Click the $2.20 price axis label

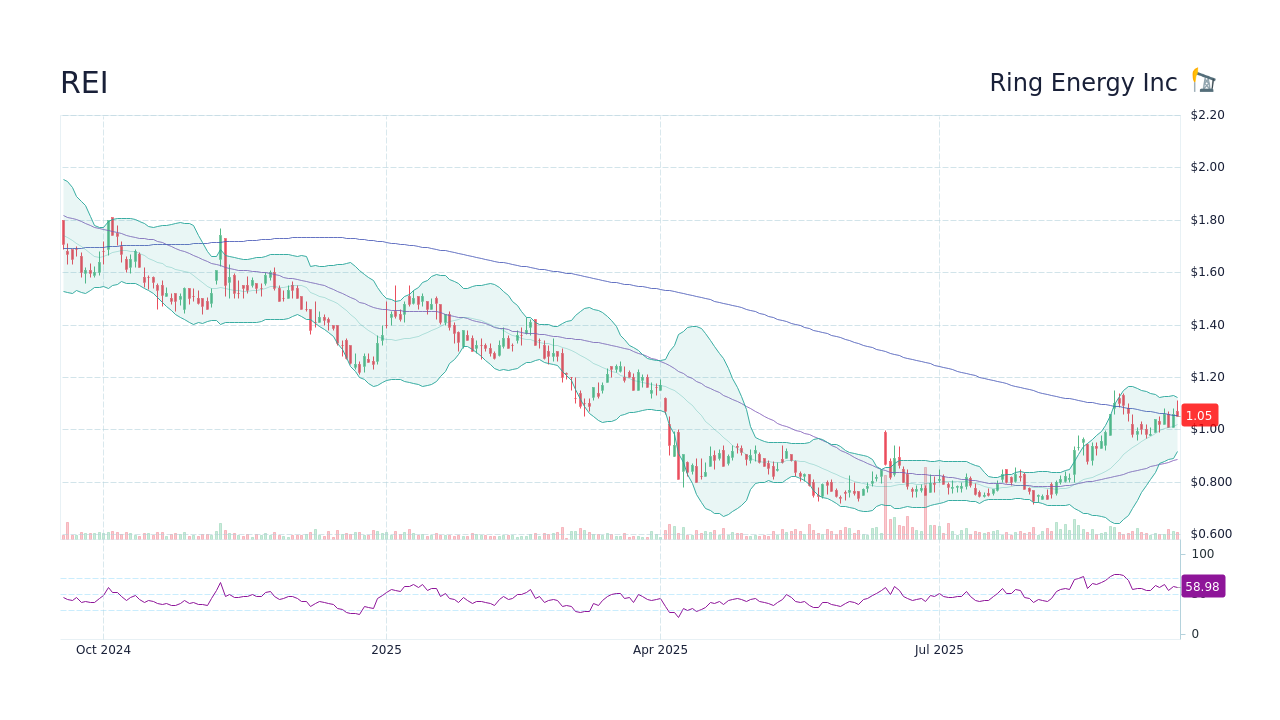point(1209,115)
